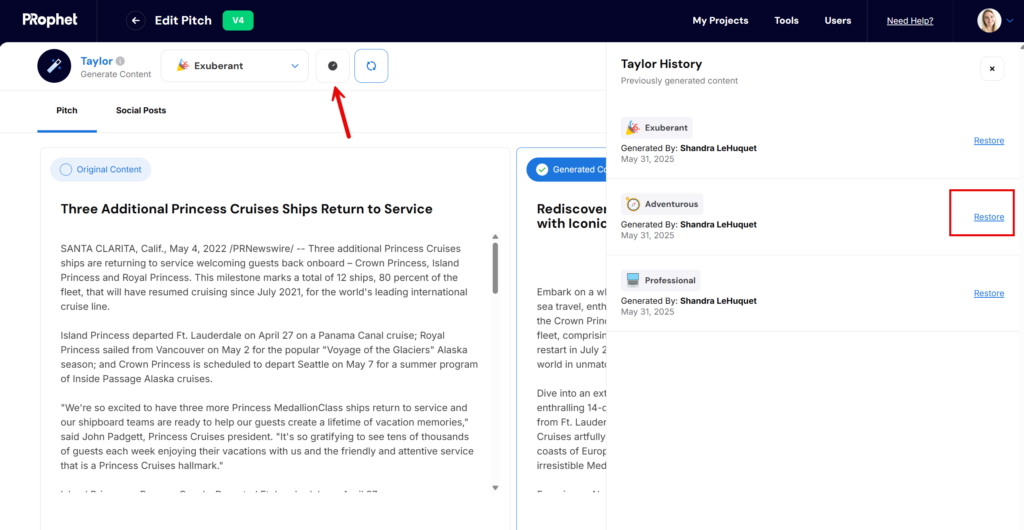Click the original content scrollbar up arrow
1024x530 pixels.
point(495,236)
